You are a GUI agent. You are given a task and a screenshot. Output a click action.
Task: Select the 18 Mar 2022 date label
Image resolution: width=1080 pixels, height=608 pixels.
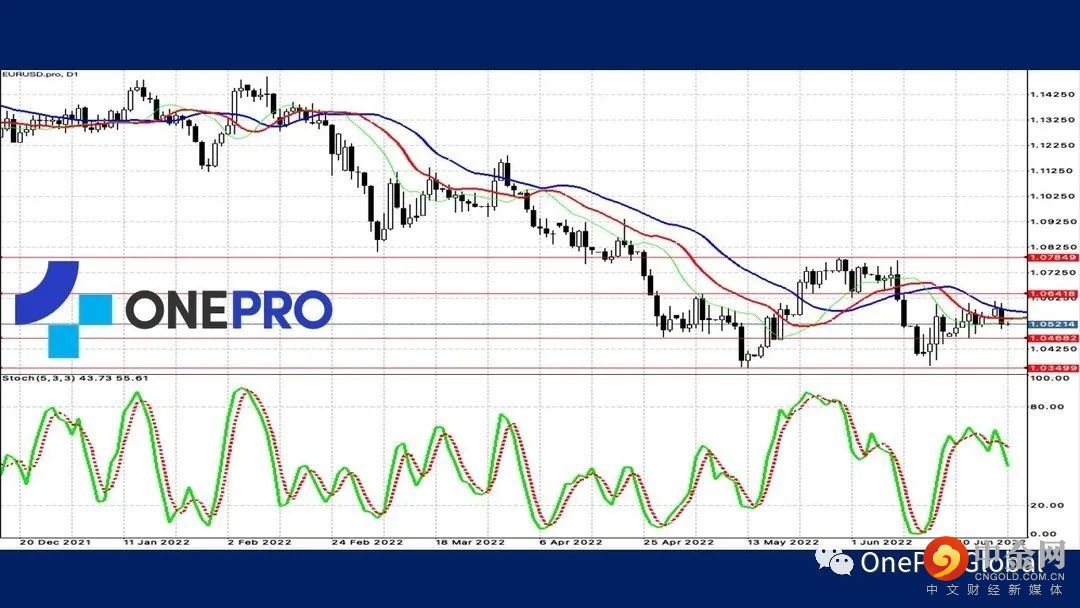(470, 543)
